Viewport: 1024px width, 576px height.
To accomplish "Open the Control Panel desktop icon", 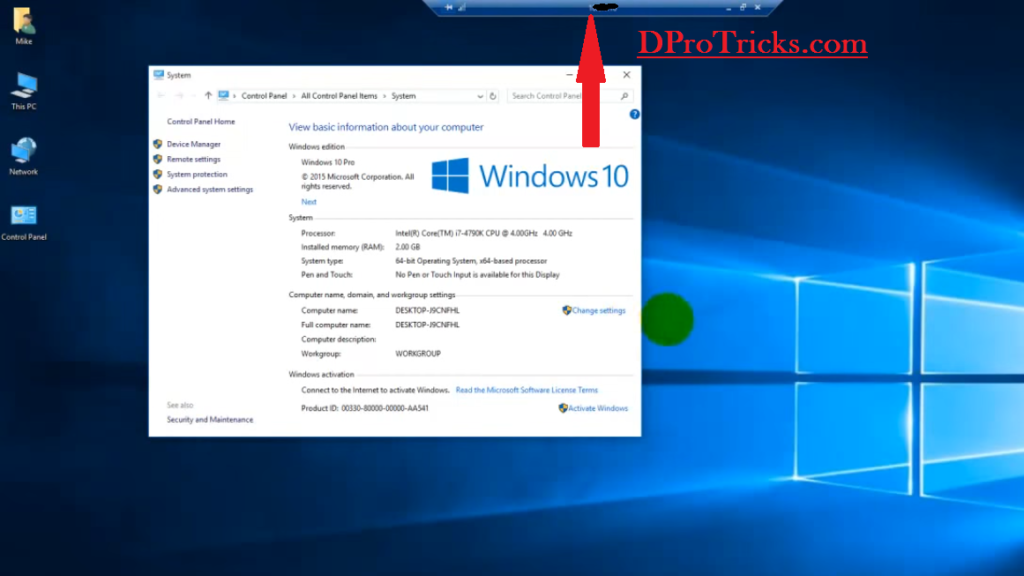I will click(24, 222).
